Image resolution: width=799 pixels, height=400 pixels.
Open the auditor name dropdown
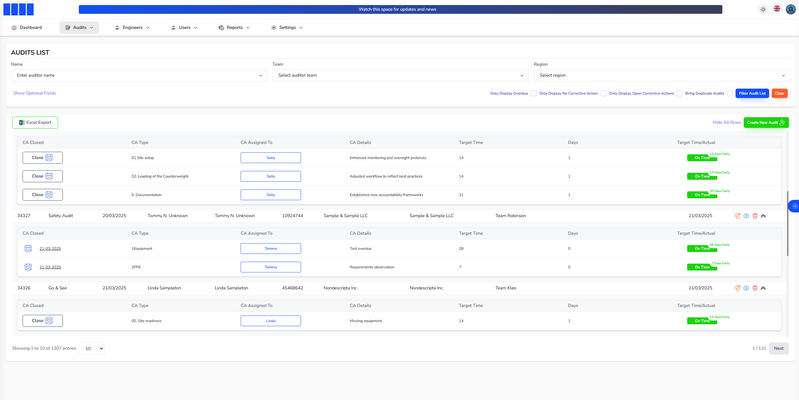pyautogui.click(x=139, y=75)
